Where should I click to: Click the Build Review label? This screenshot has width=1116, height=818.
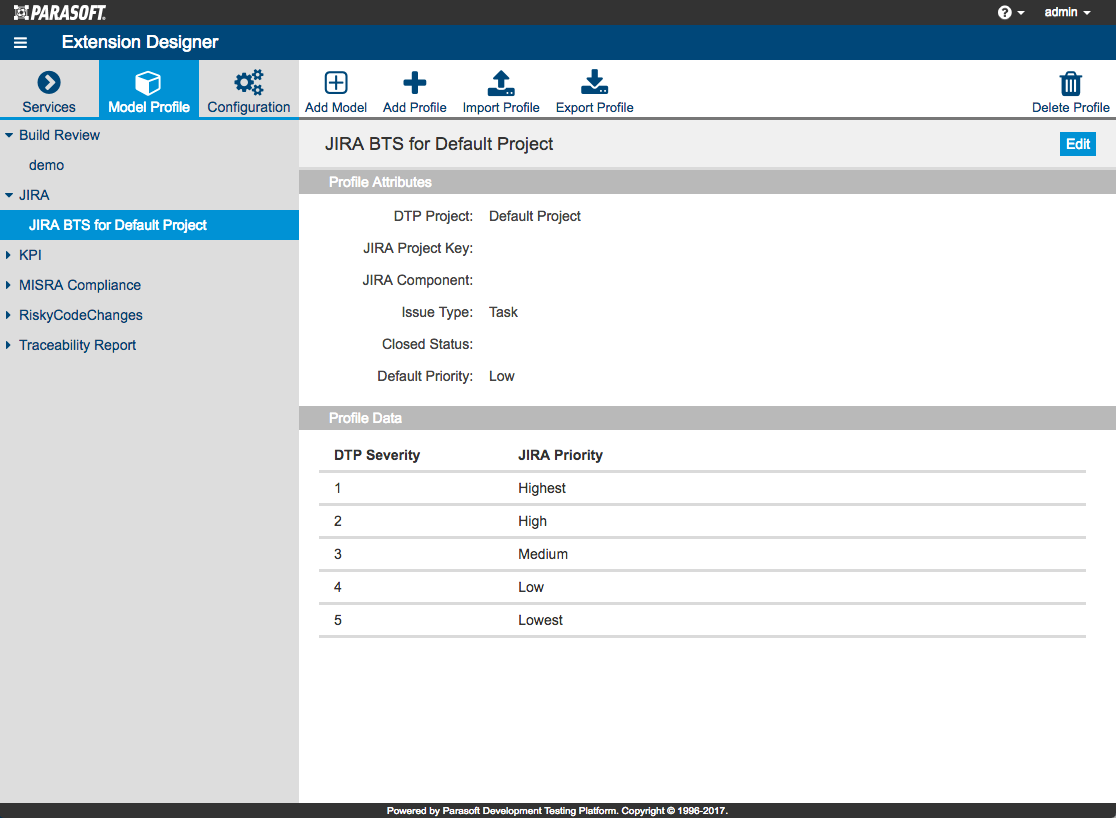point(59,135)
